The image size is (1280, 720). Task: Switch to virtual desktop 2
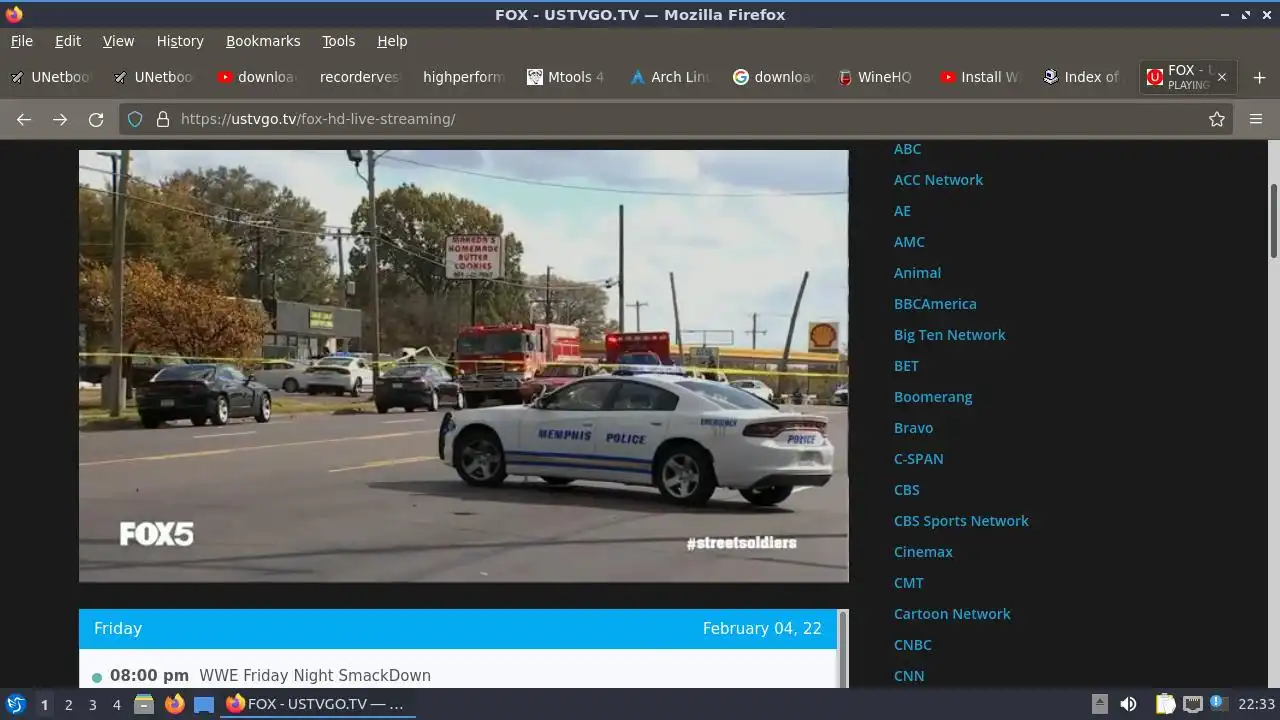68,705
